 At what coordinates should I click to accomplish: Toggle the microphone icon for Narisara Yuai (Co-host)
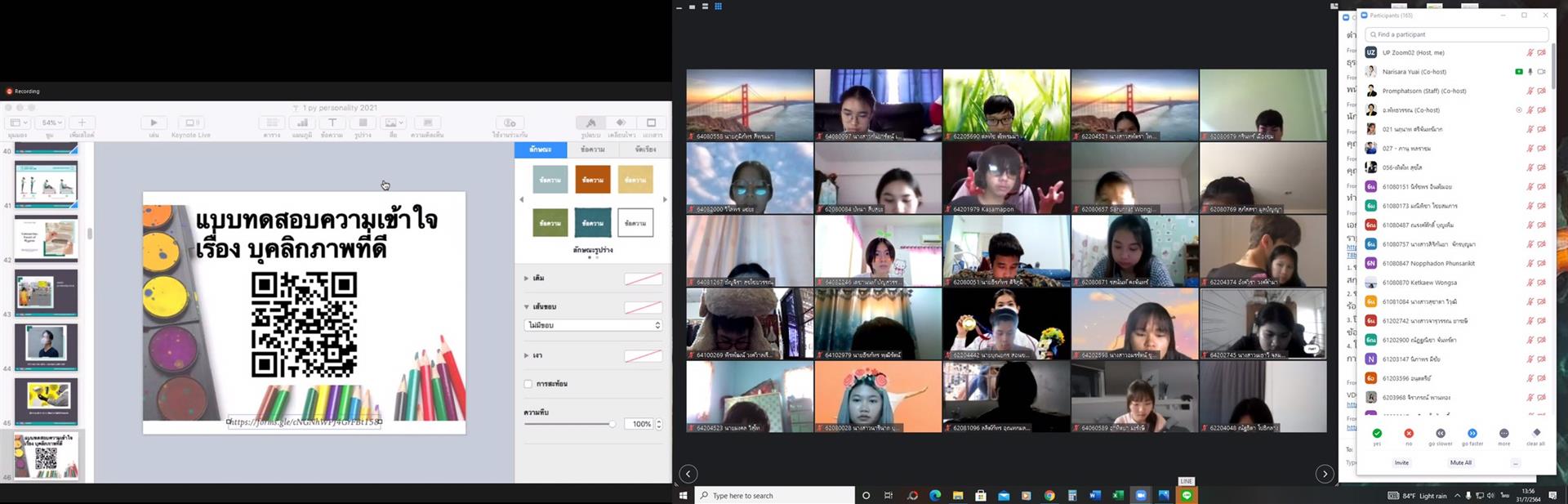pyautogui.click(x=1530, y=72)
